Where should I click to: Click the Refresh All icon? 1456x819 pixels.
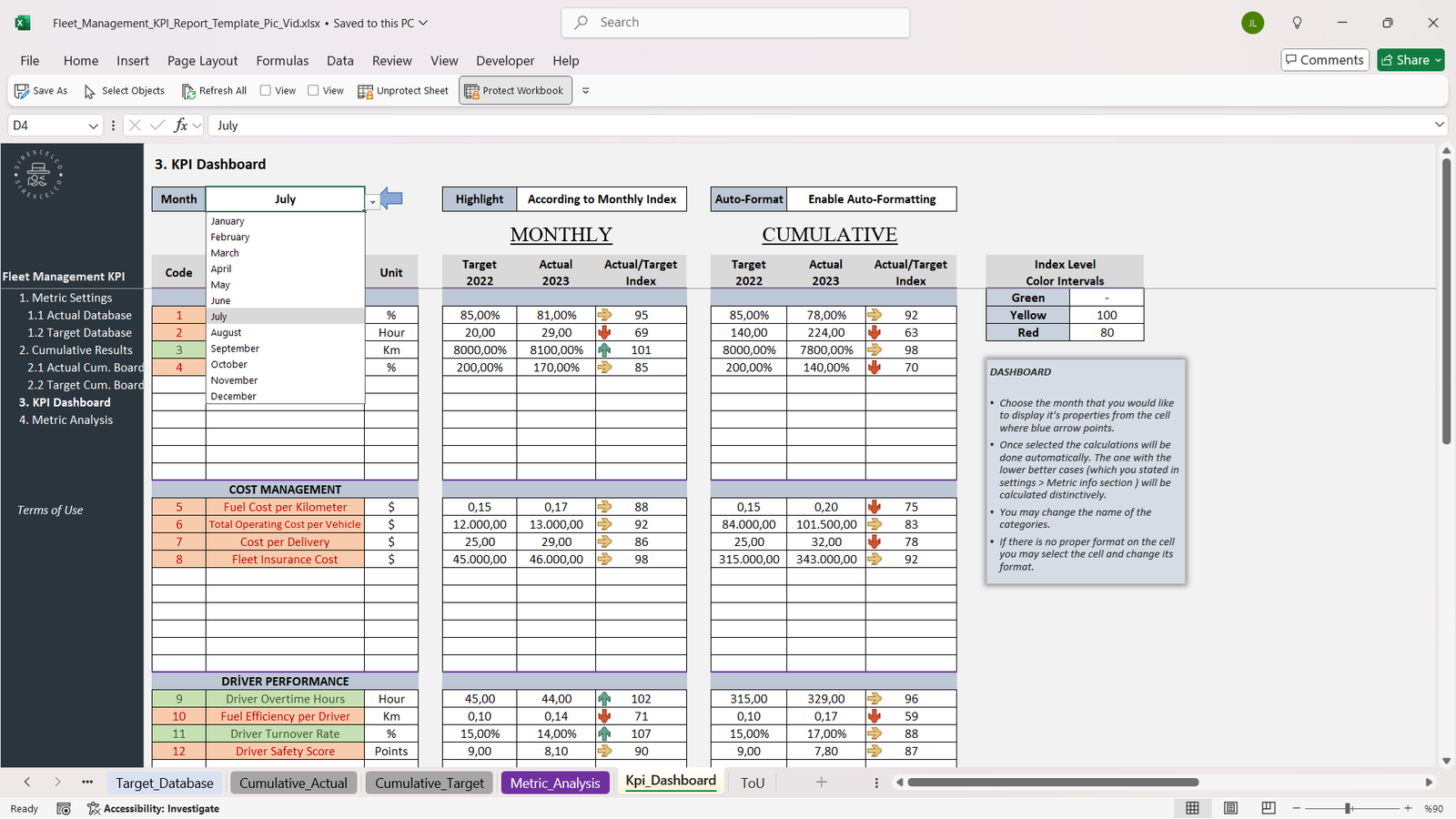point(188,91)
